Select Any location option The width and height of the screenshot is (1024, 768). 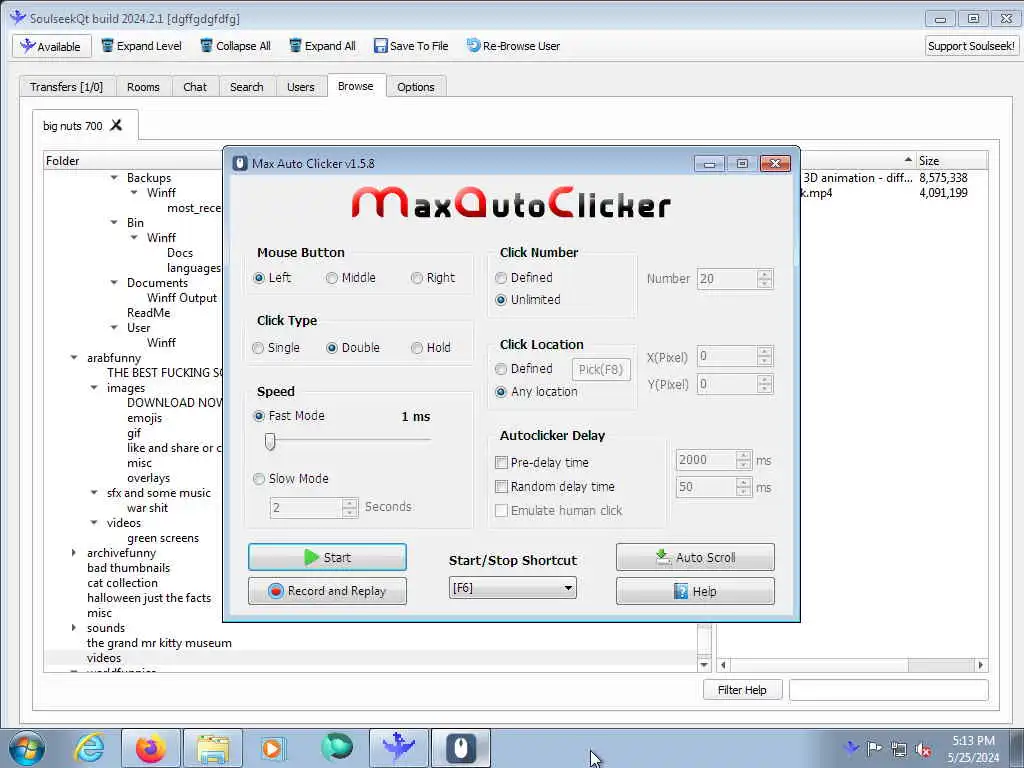point(501,392)
